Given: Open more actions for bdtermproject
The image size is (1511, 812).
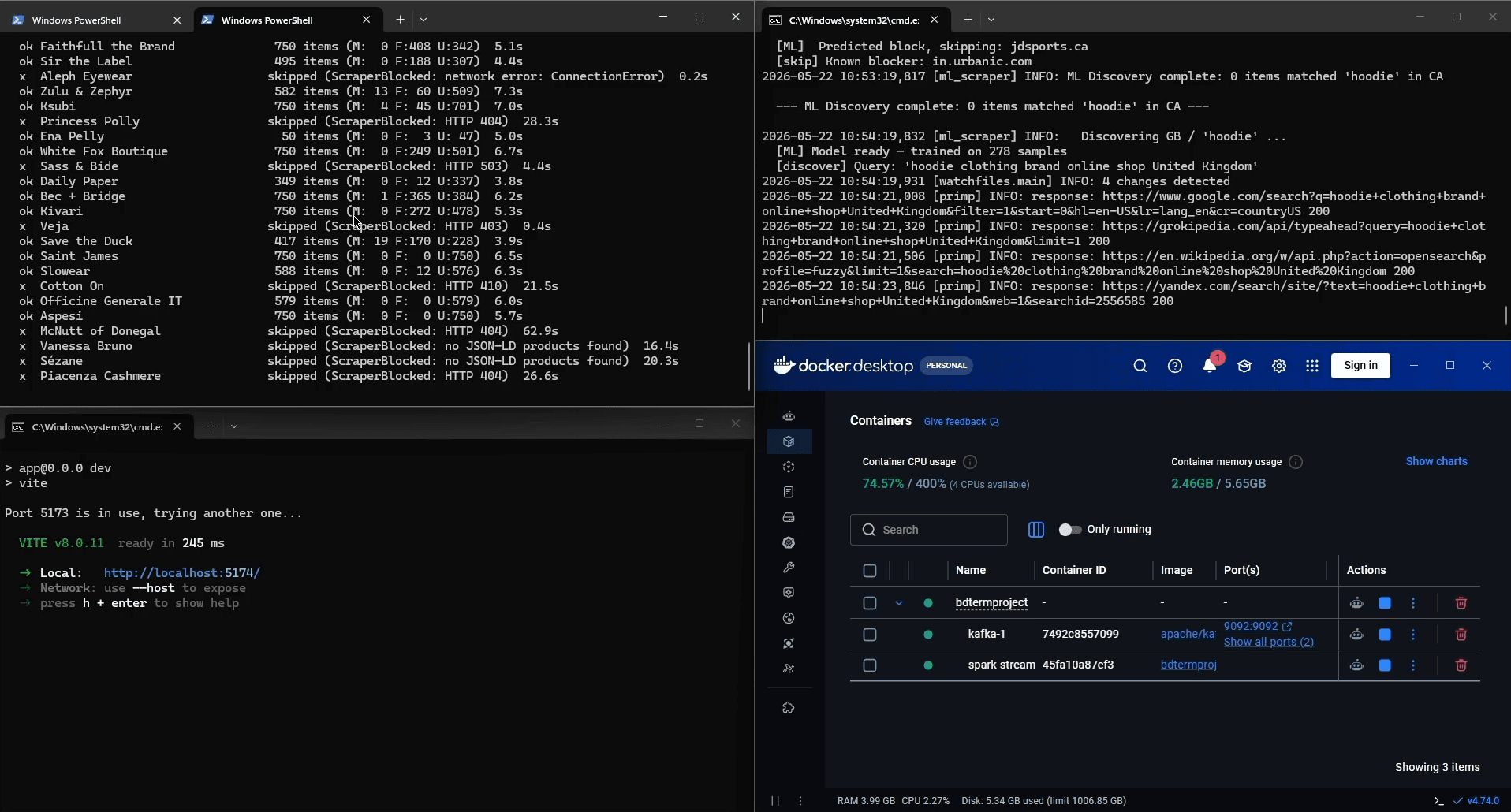Looking at the screenshot, I should pos(1413,603).
